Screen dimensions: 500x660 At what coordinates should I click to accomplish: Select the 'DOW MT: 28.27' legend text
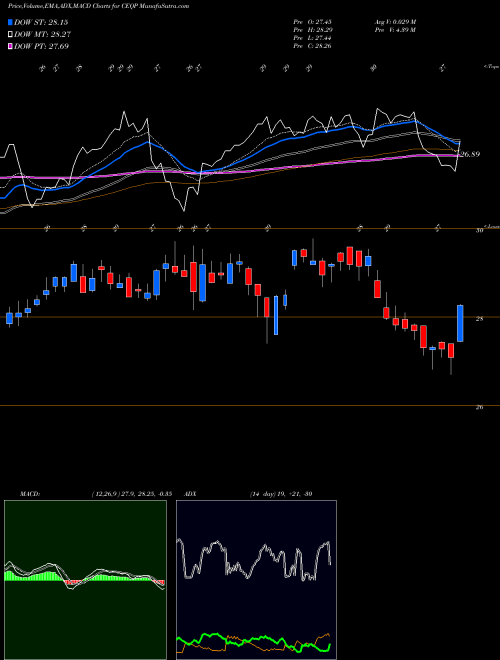(42, 35)
